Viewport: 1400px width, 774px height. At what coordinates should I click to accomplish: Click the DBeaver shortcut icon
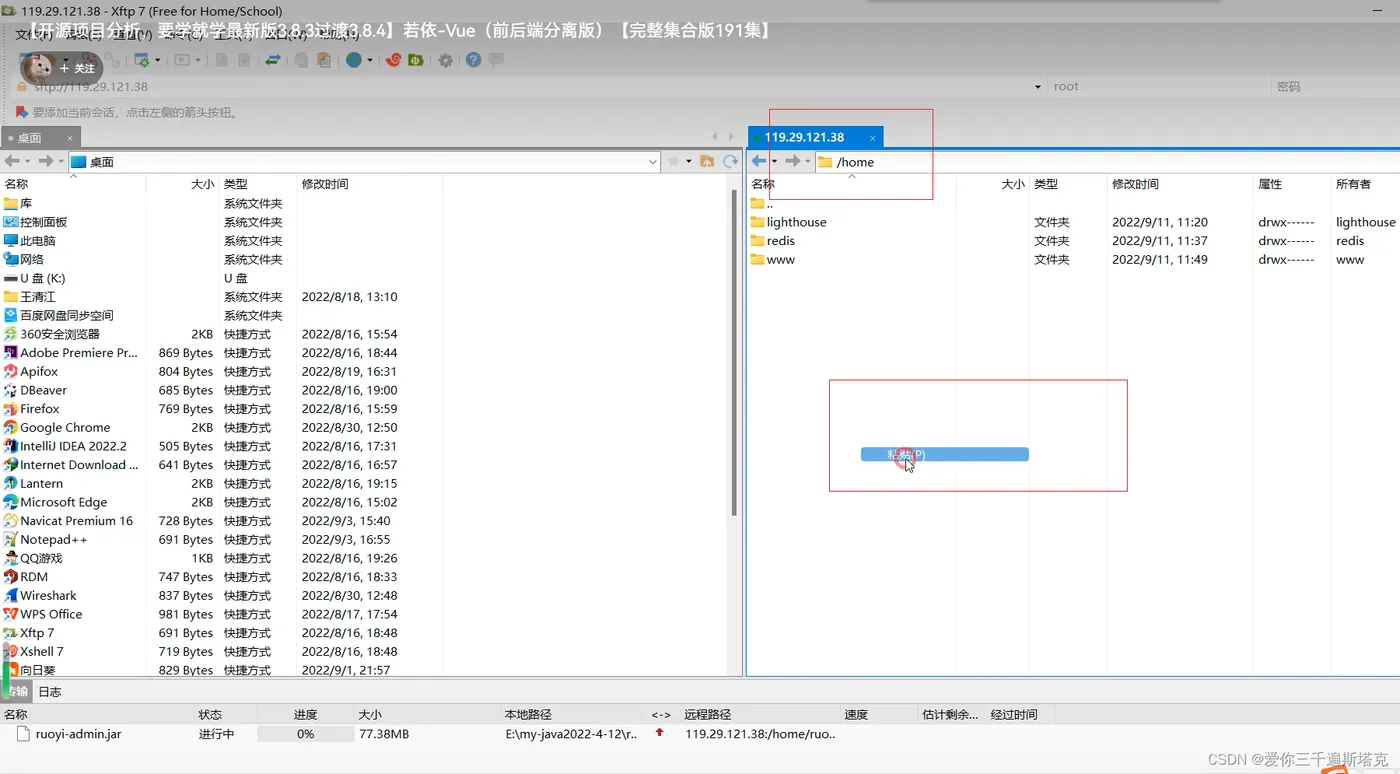click(11, 390)
